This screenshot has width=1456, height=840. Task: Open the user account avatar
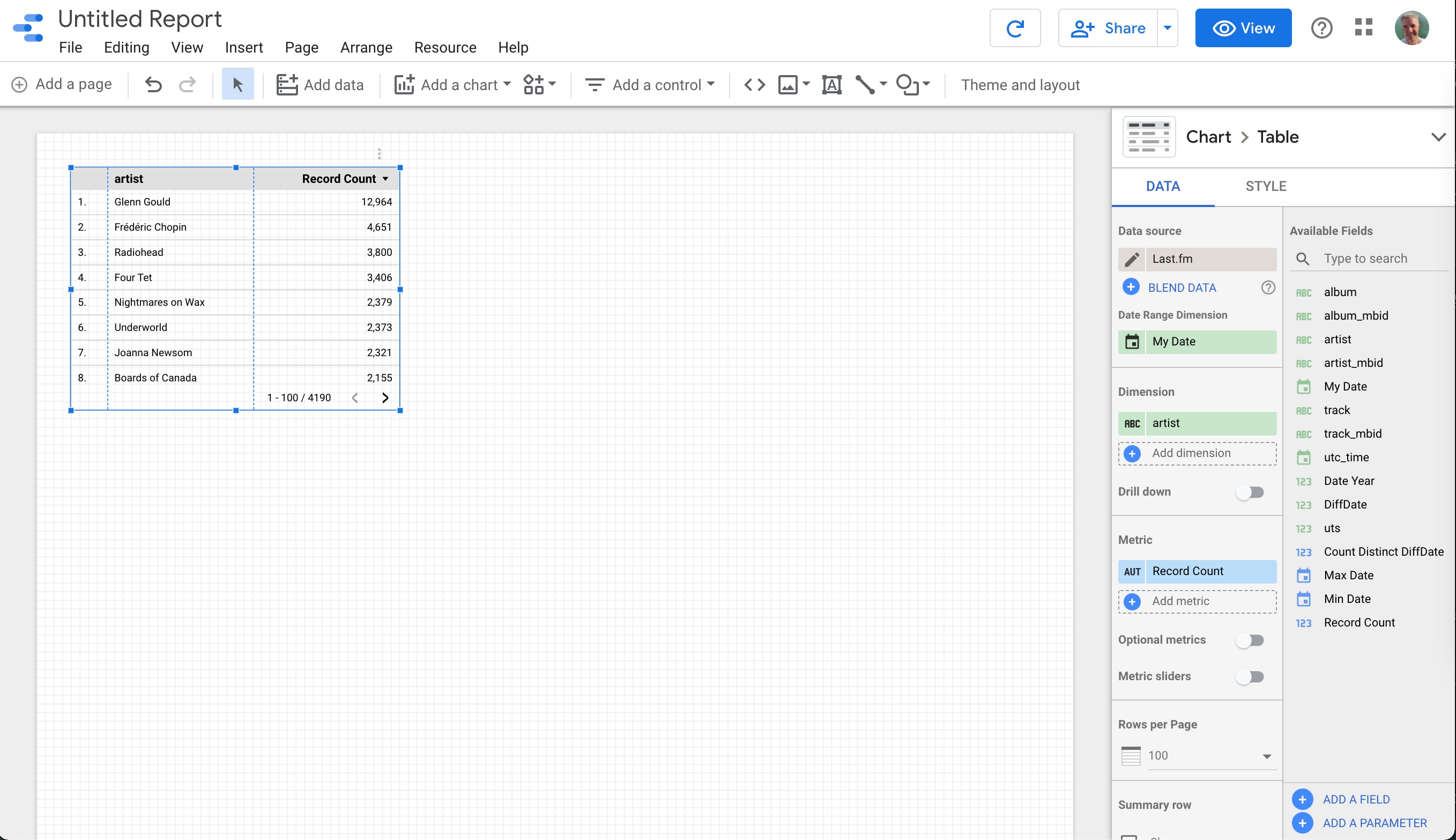tap(1411, 28)
